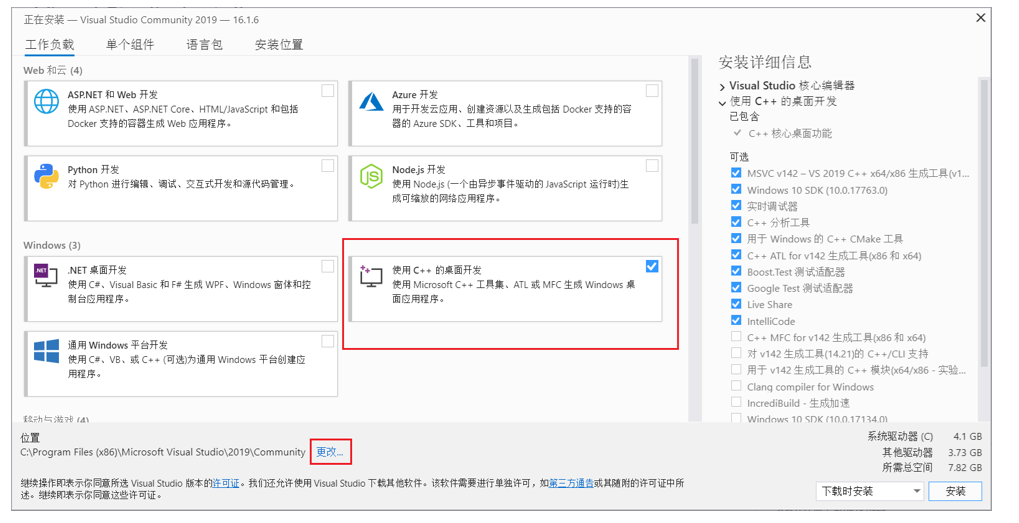Check the Python 开发 workload checkbox
Screen dimensions: 1019x523
pos(328,166)
